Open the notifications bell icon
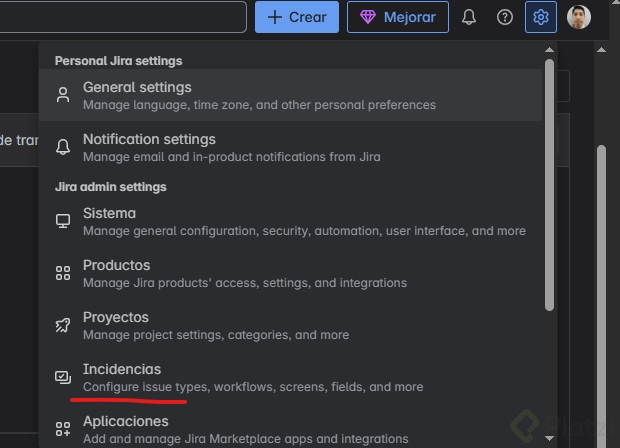This screenshot has width=620, height=448. coord(469,17)
